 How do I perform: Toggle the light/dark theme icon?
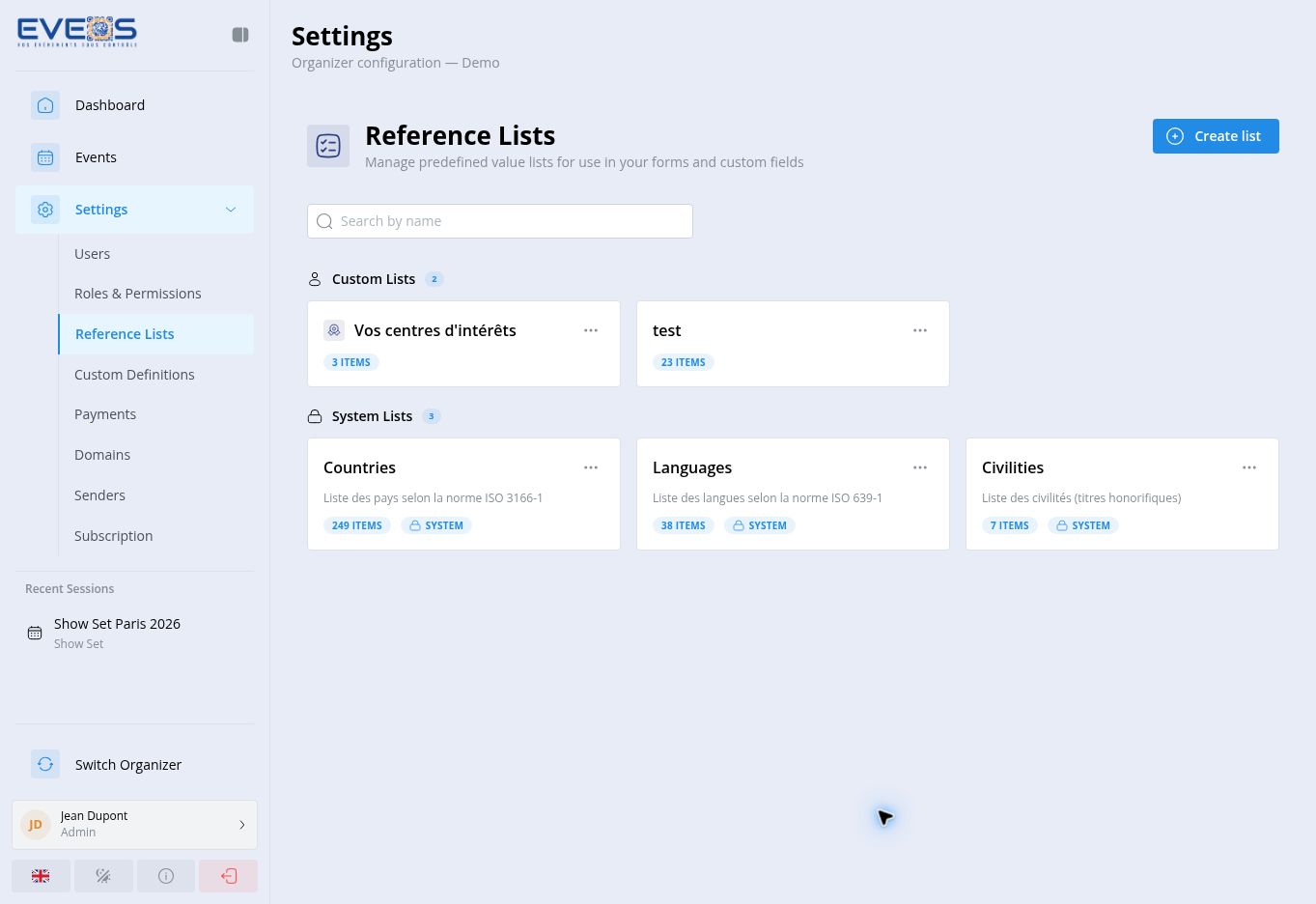[103, 876]
